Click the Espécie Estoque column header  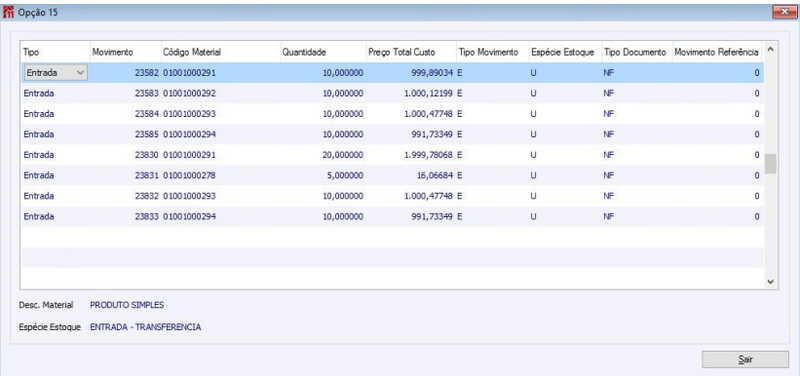point(565,52)
